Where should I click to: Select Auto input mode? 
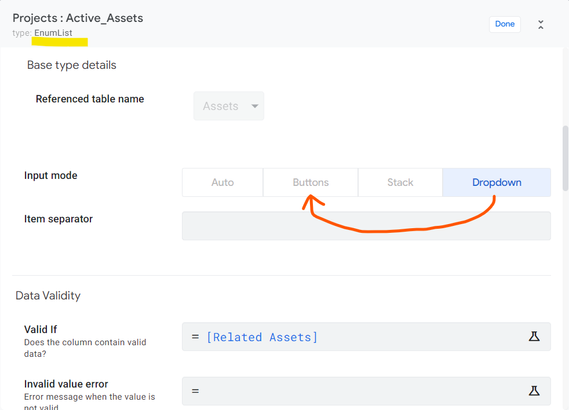pos(222,182)
